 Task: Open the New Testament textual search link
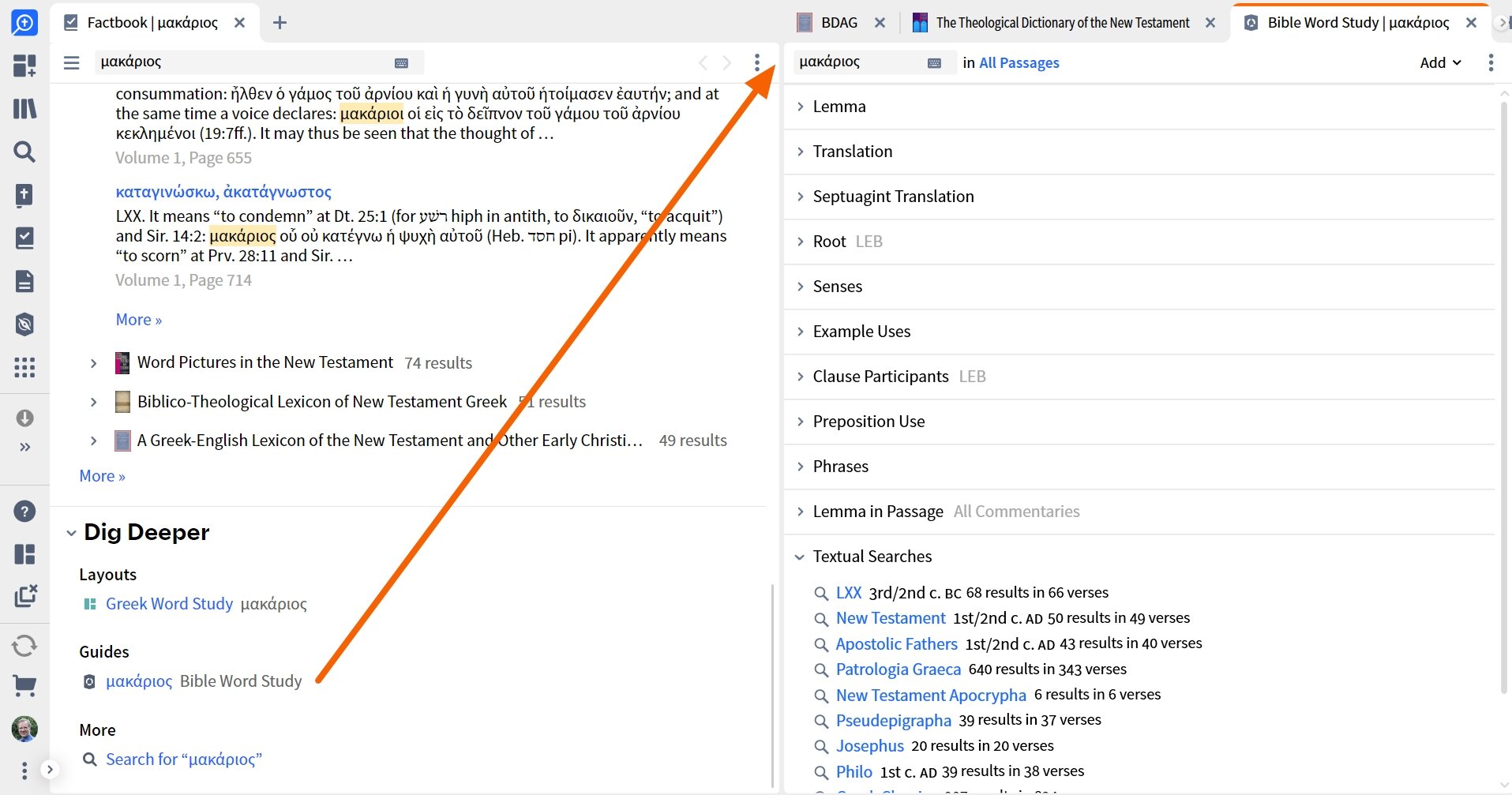coord(891,618)
